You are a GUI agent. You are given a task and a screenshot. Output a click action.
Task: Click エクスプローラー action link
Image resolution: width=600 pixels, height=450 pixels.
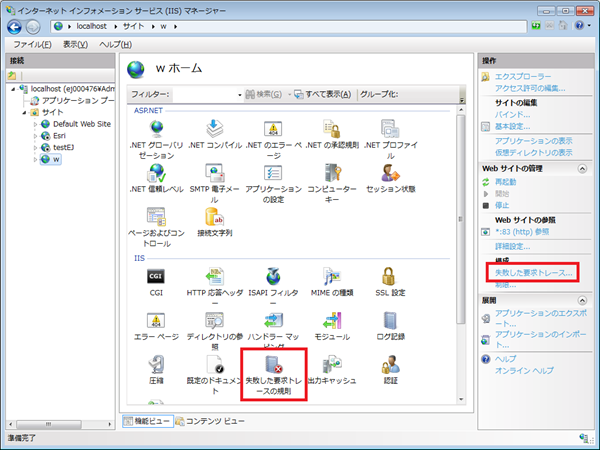click(523, 77)
